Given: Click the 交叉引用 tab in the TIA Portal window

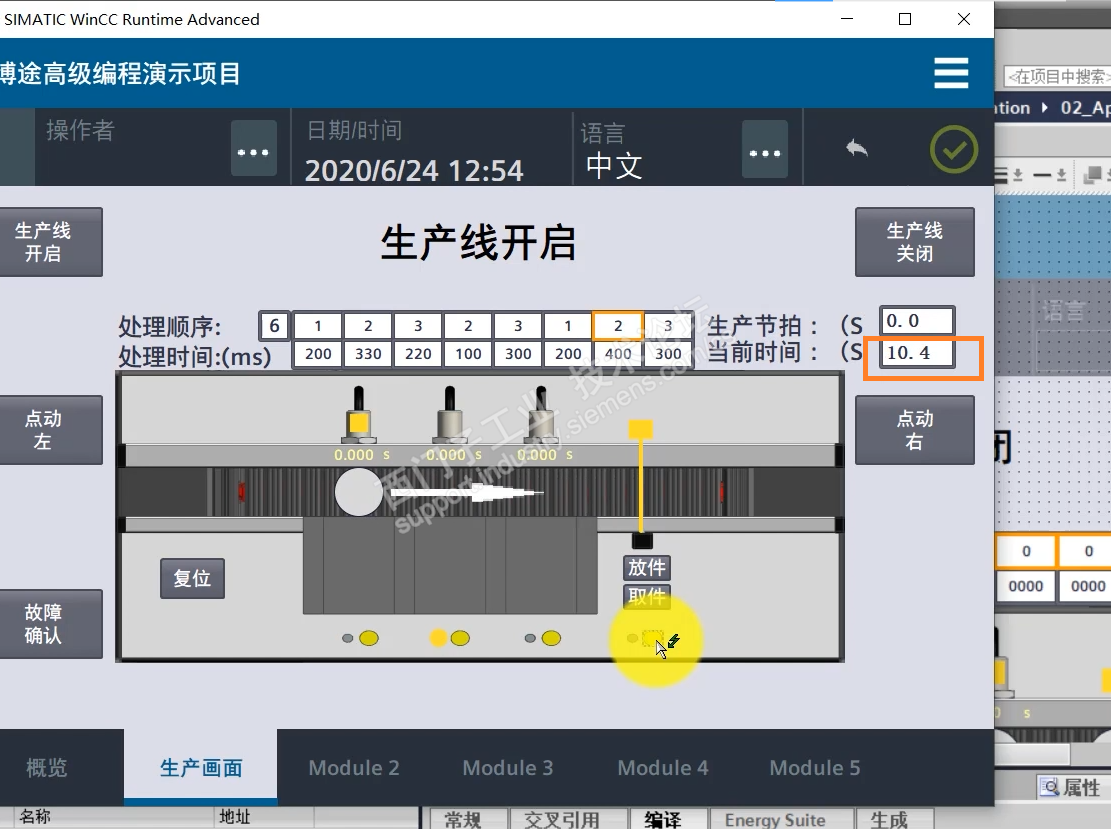Looking at the screenshot, I should click(568, 819).
